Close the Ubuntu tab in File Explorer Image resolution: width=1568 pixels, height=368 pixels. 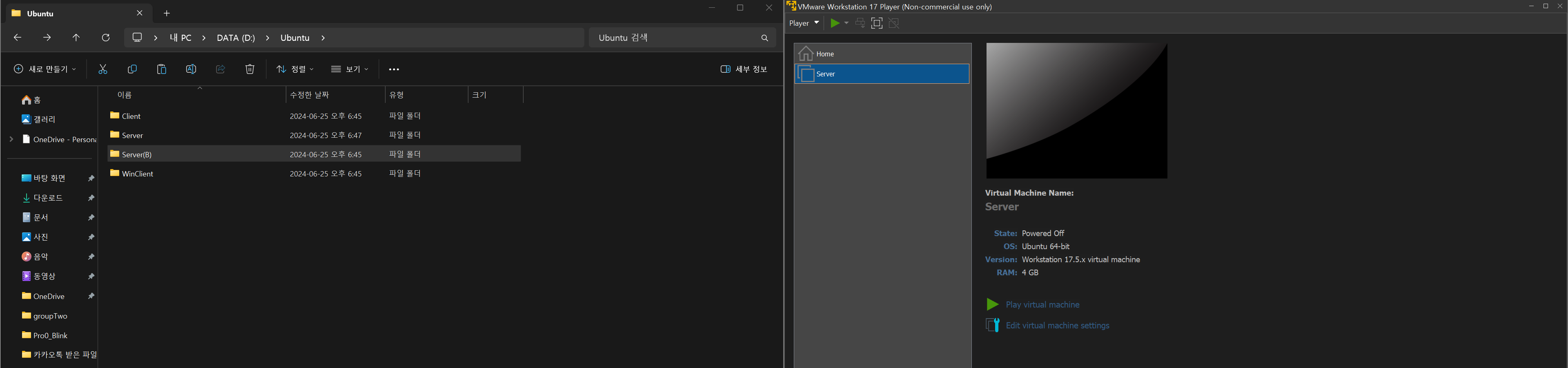(140, 13)
